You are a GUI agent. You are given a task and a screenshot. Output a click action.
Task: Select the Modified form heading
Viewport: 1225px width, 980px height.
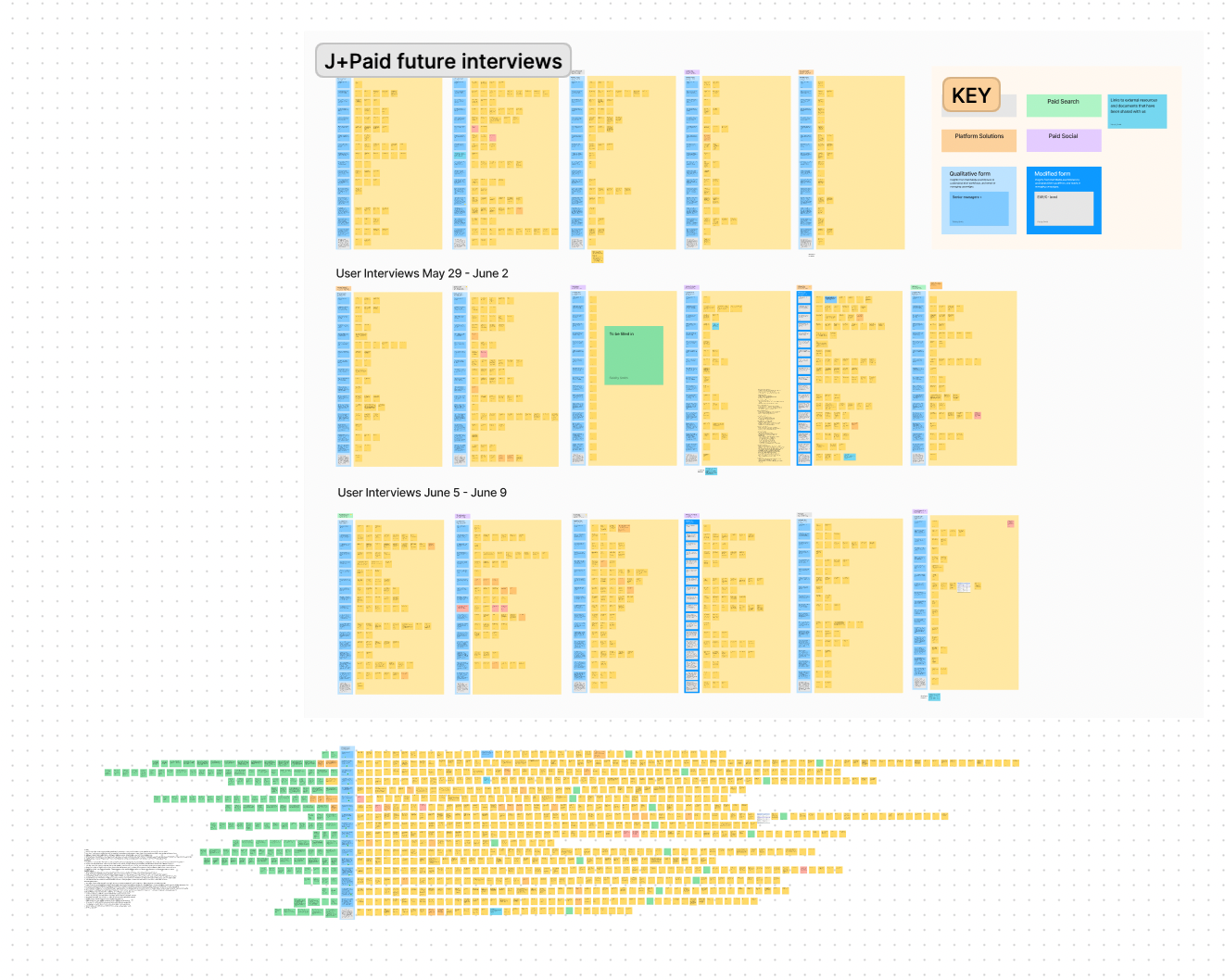[1052, 173]
